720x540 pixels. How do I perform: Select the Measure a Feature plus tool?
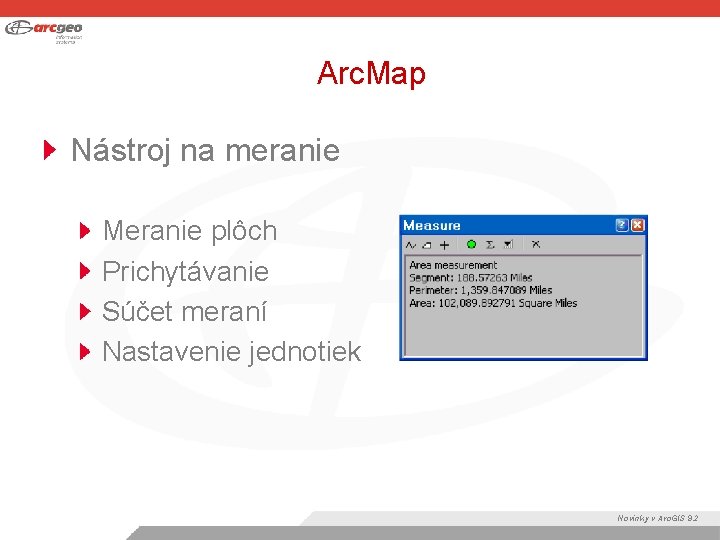coord(444,245)
